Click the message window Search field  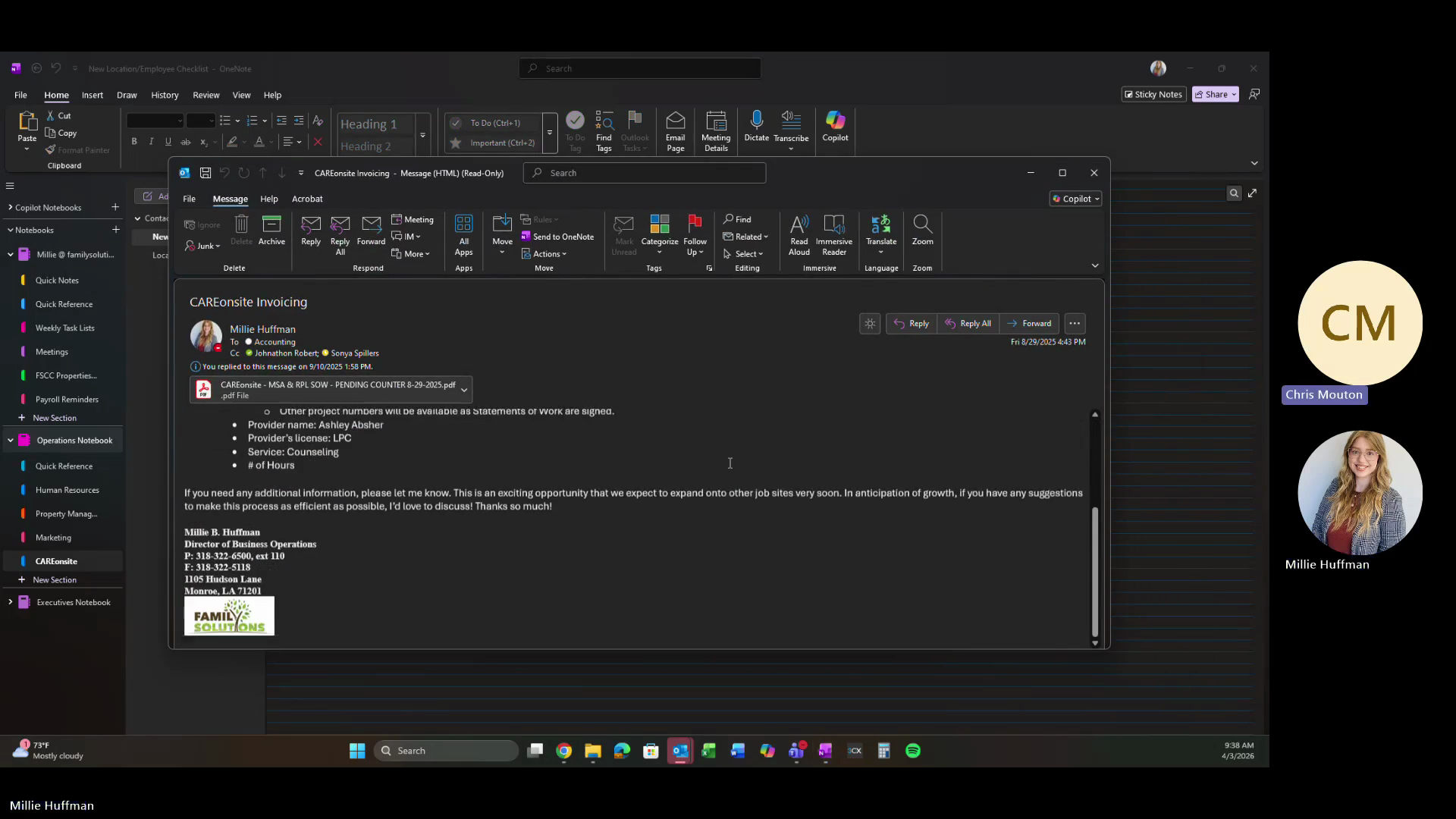coord(645,173)
